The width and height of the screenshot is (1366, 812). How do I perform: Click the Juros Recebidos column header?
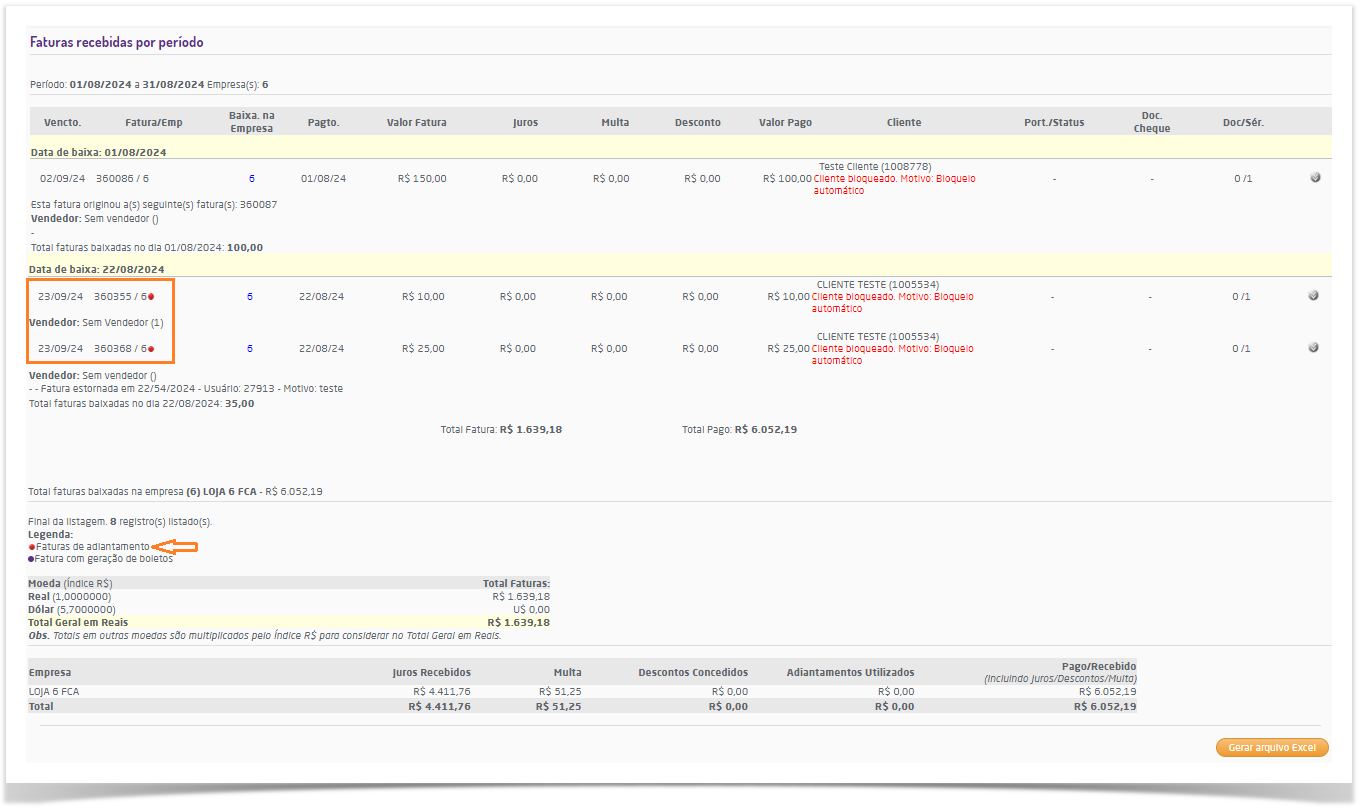432,673
